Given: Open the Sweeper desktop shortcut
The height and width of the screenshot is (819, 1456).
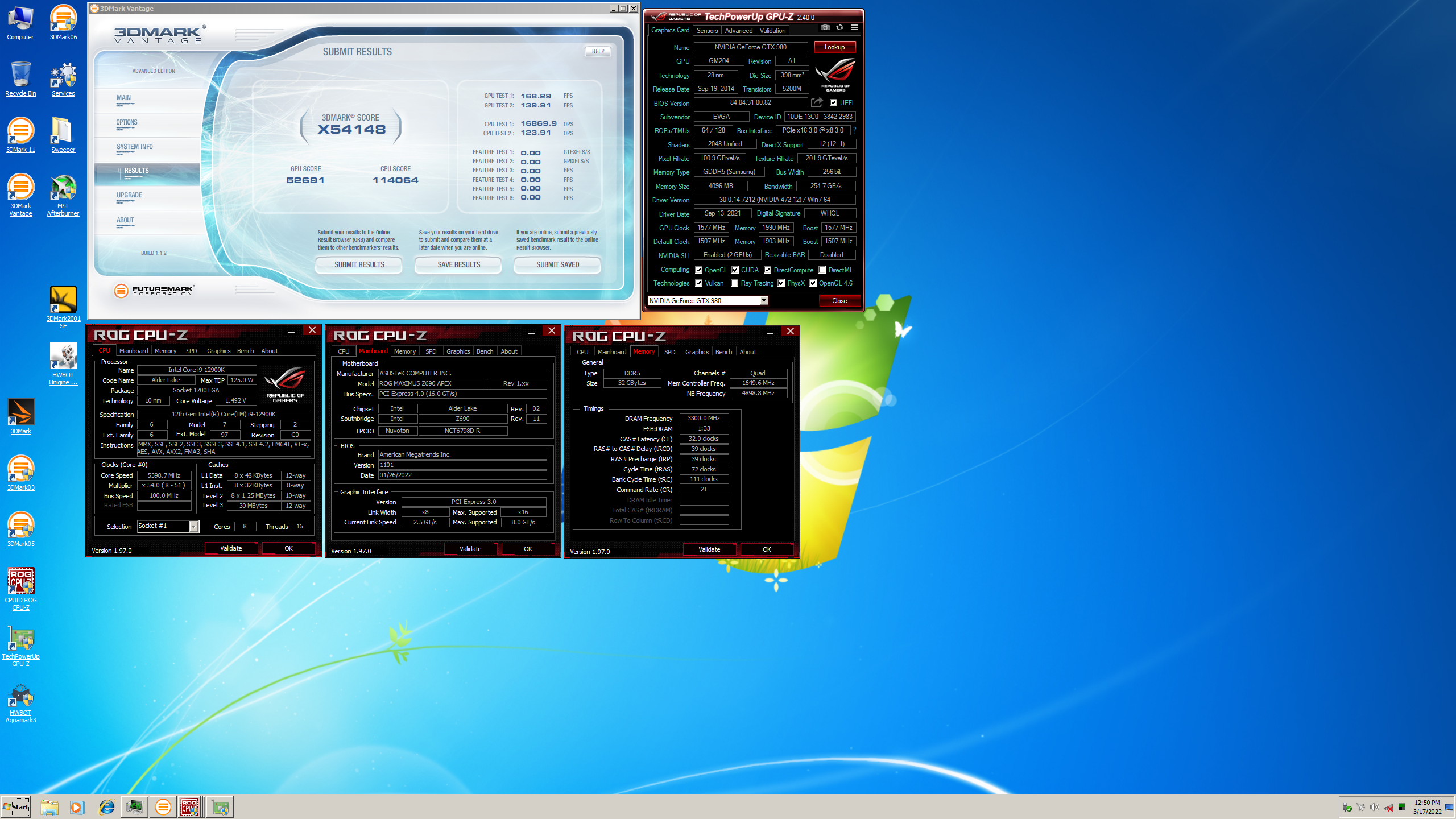Looking at the screenshot, I should (63, 135).
